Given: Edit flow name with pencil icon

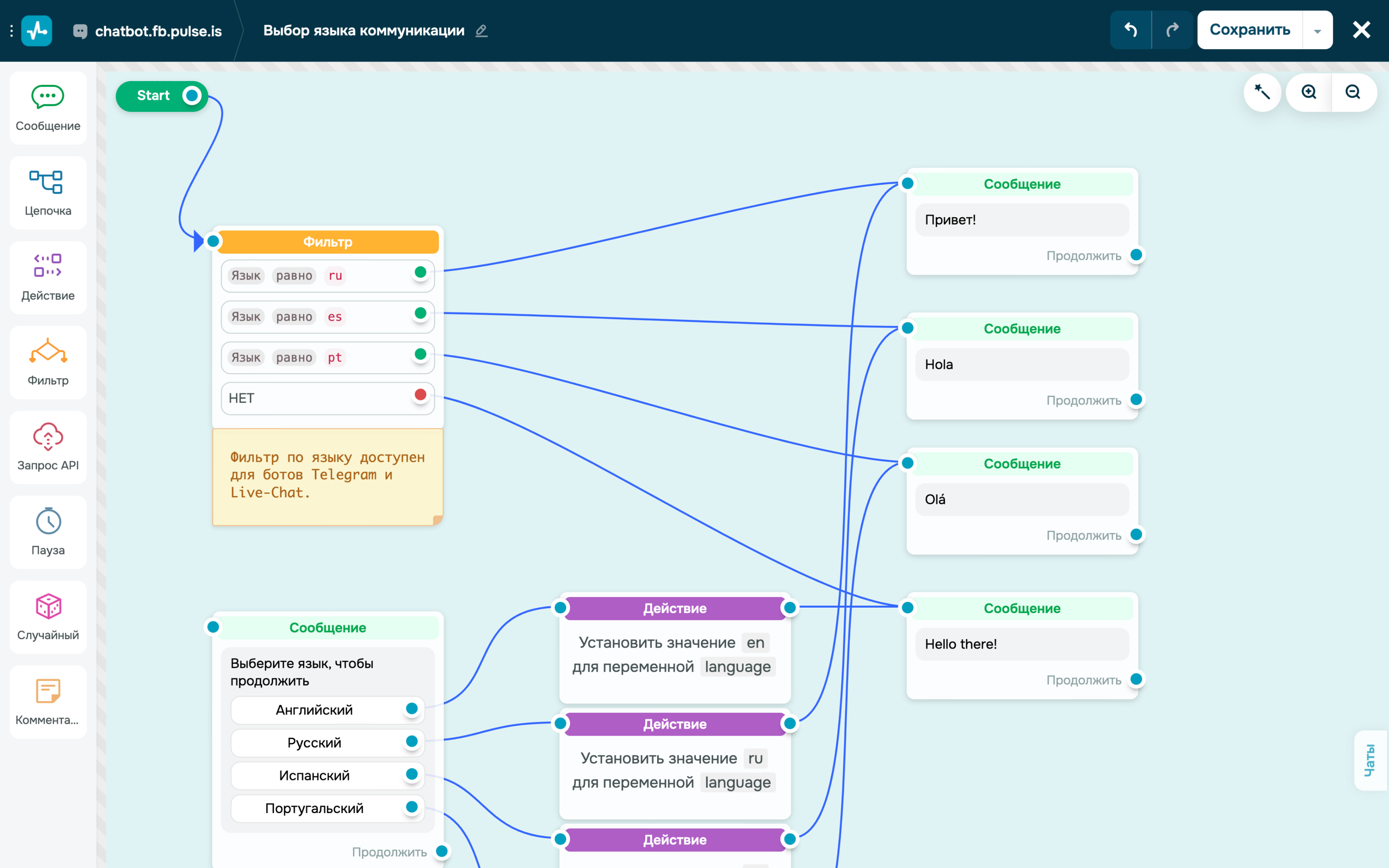Looking at the screenshot, I should 481,31.
